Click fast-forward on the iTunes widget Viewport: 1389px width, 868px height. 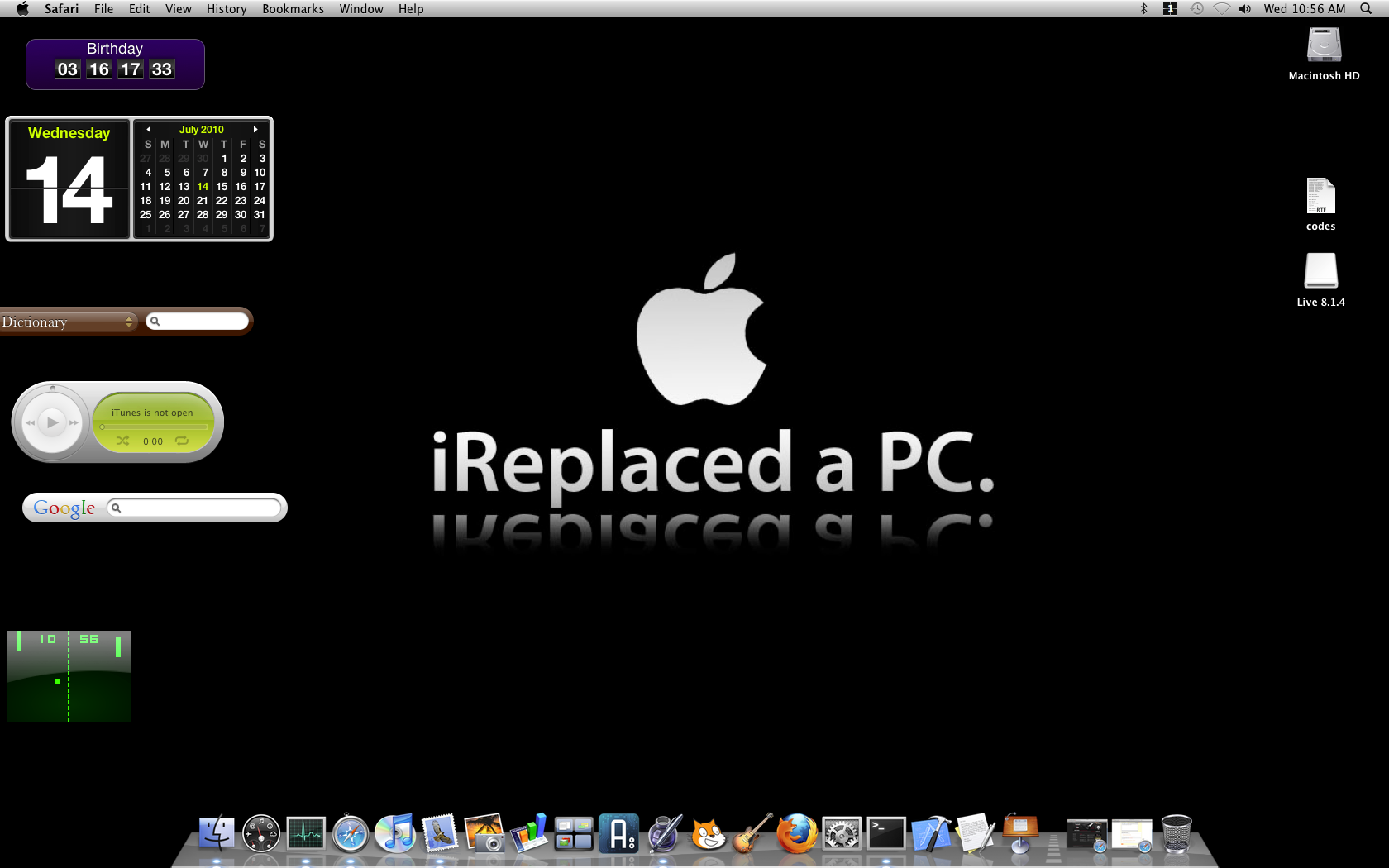click(x=74, y=422)
